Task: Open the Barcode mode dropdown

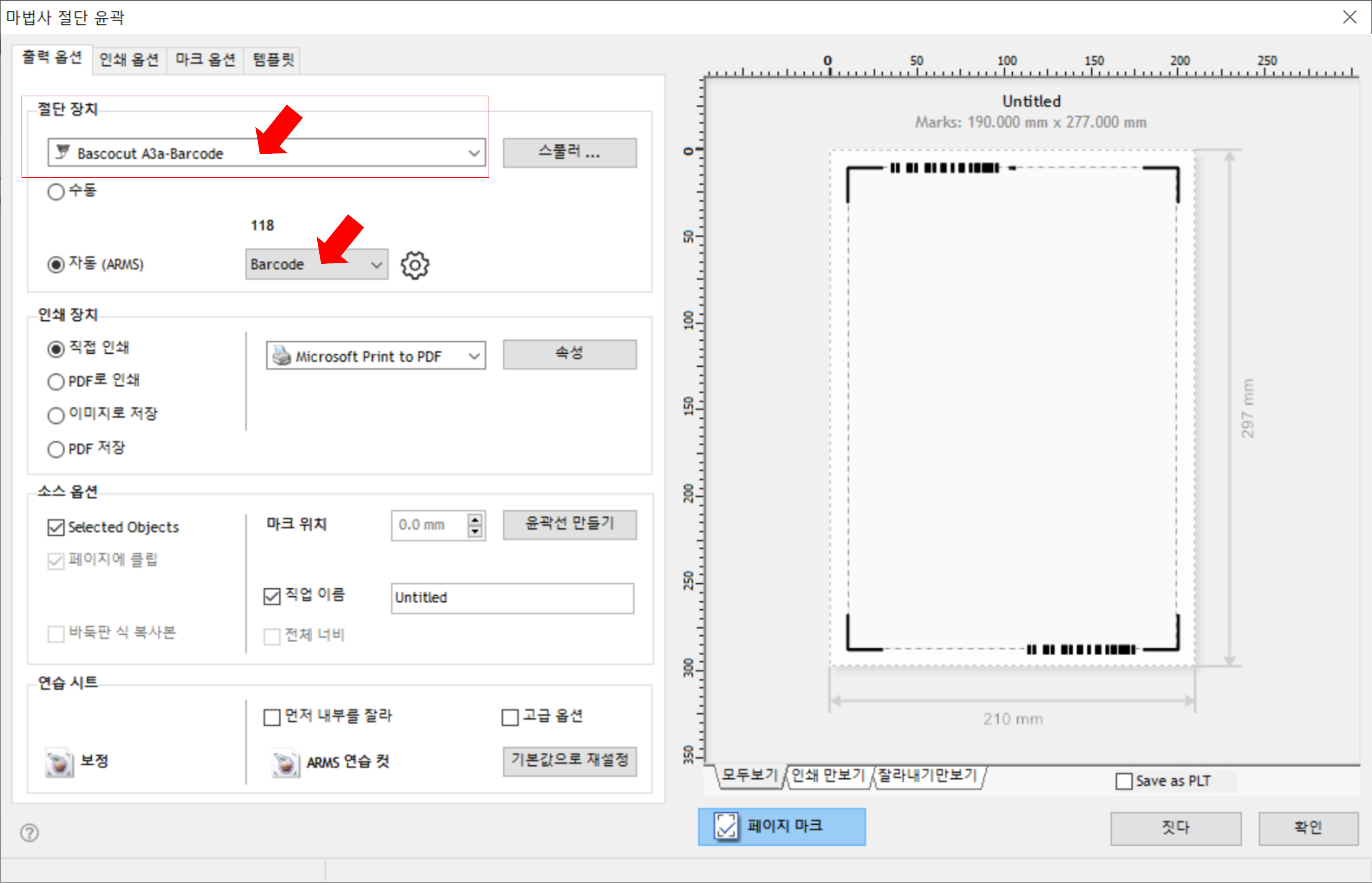Action: pos(376,265)
